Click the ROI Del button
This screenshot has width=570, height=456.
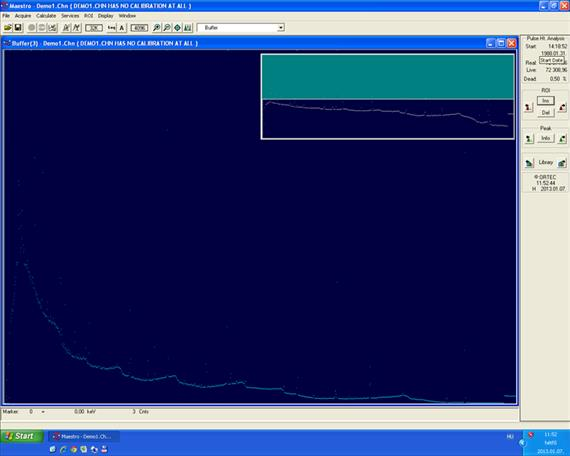[546, 113]
